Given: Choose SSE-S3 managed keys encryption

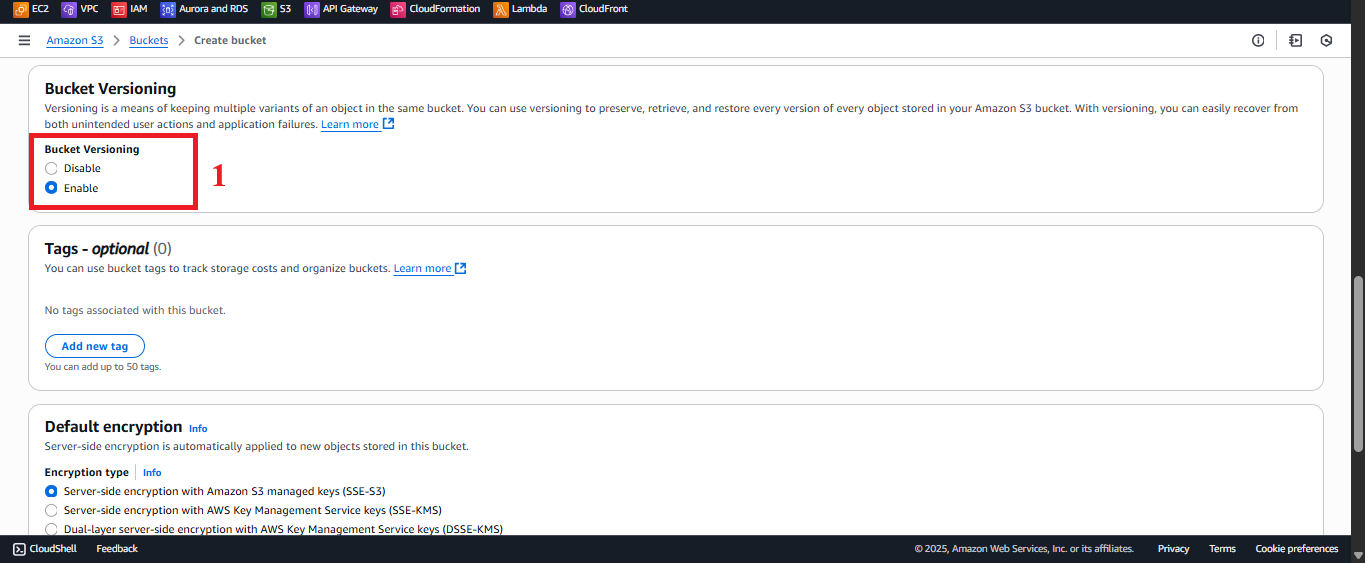Looking at the screenshot, I should click(x=51, y=491).
